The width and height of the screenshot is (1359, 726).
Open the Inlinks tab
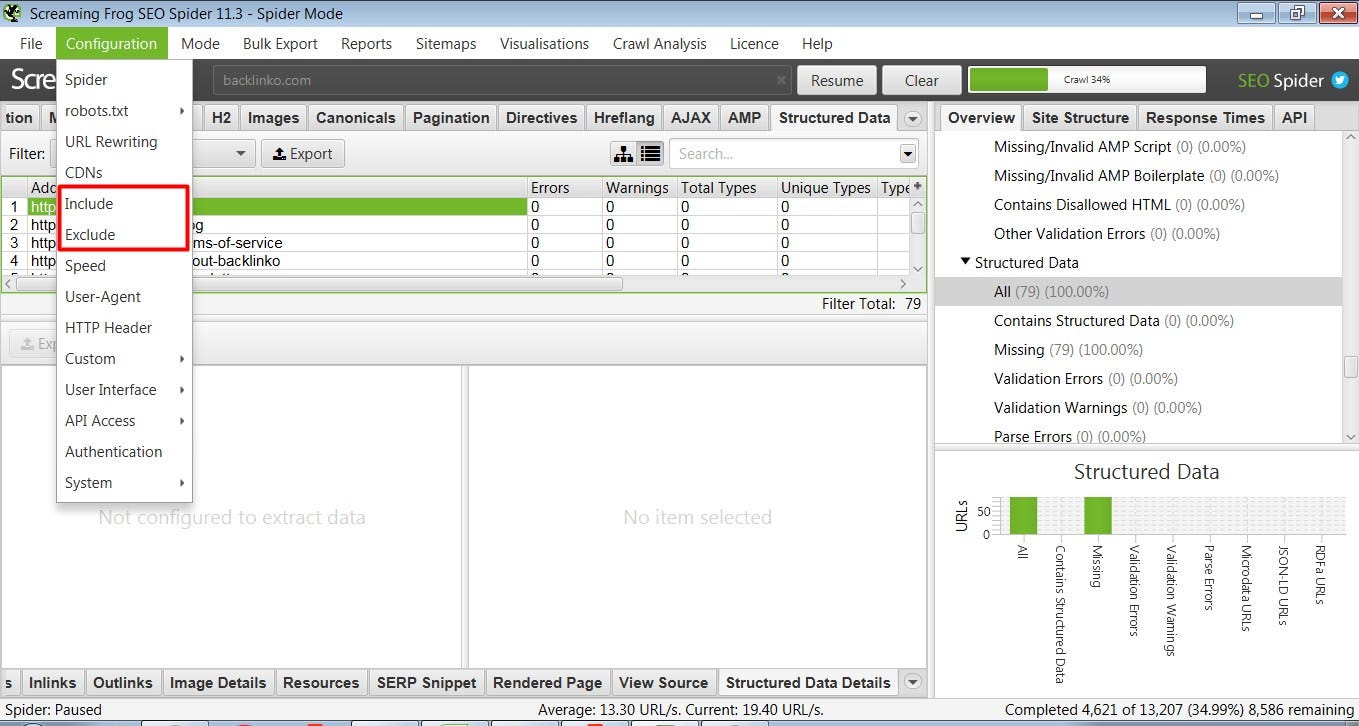[x=52, y=683]
